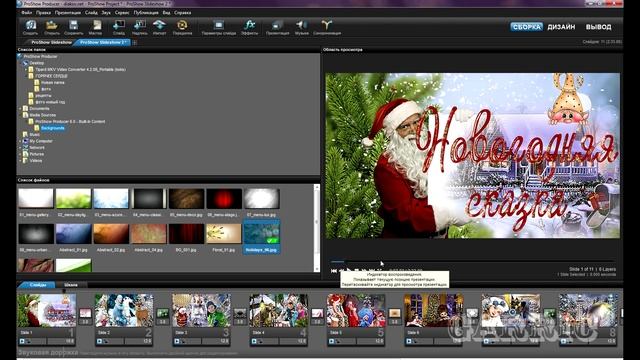Click the preview playback position slider
The width and height of the screenshot is (640, 360).
pos(472,261)
